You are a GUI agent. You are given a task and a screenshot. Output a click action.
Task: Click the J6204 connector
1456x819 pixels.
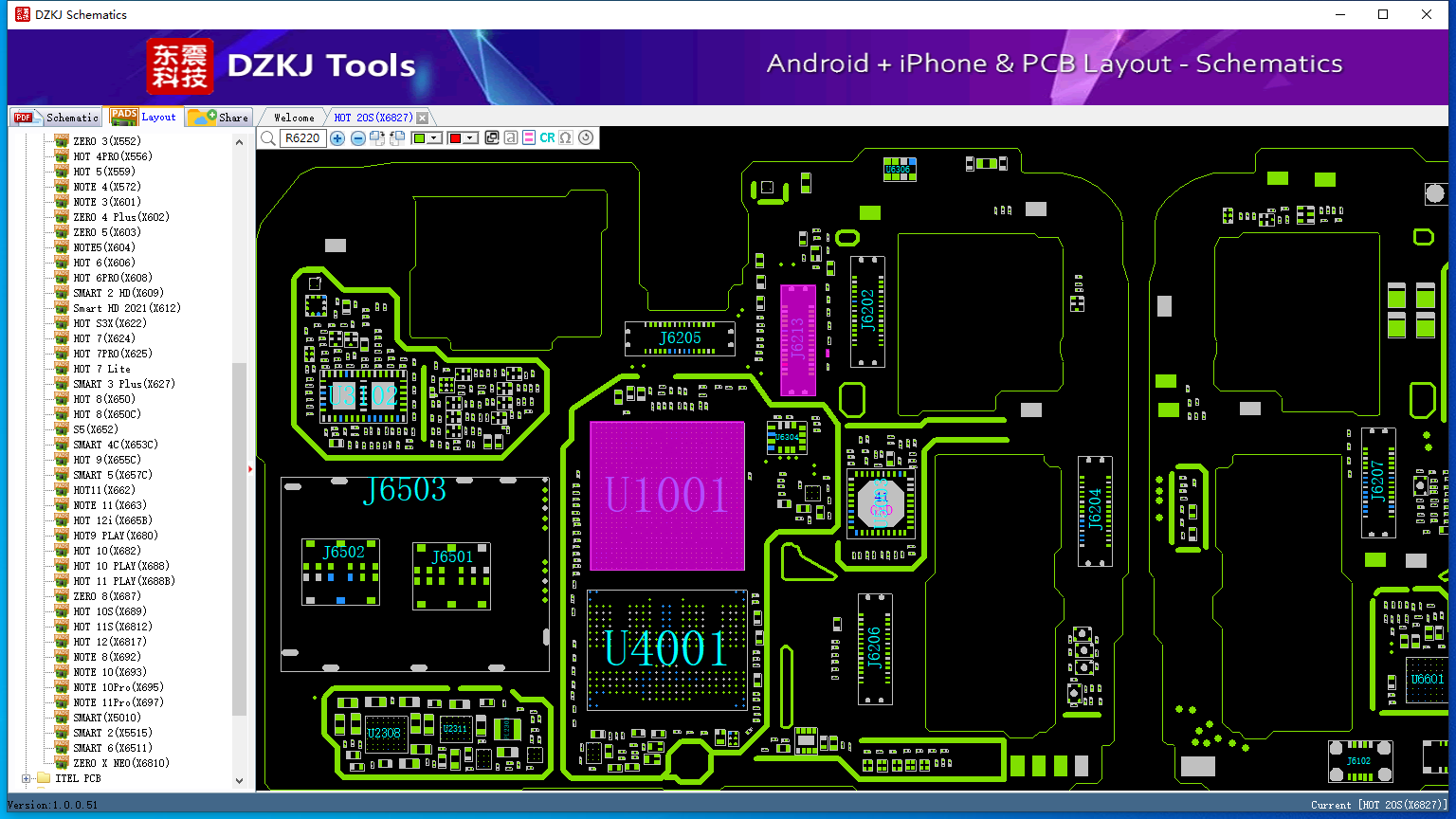tap(1095, 512)
